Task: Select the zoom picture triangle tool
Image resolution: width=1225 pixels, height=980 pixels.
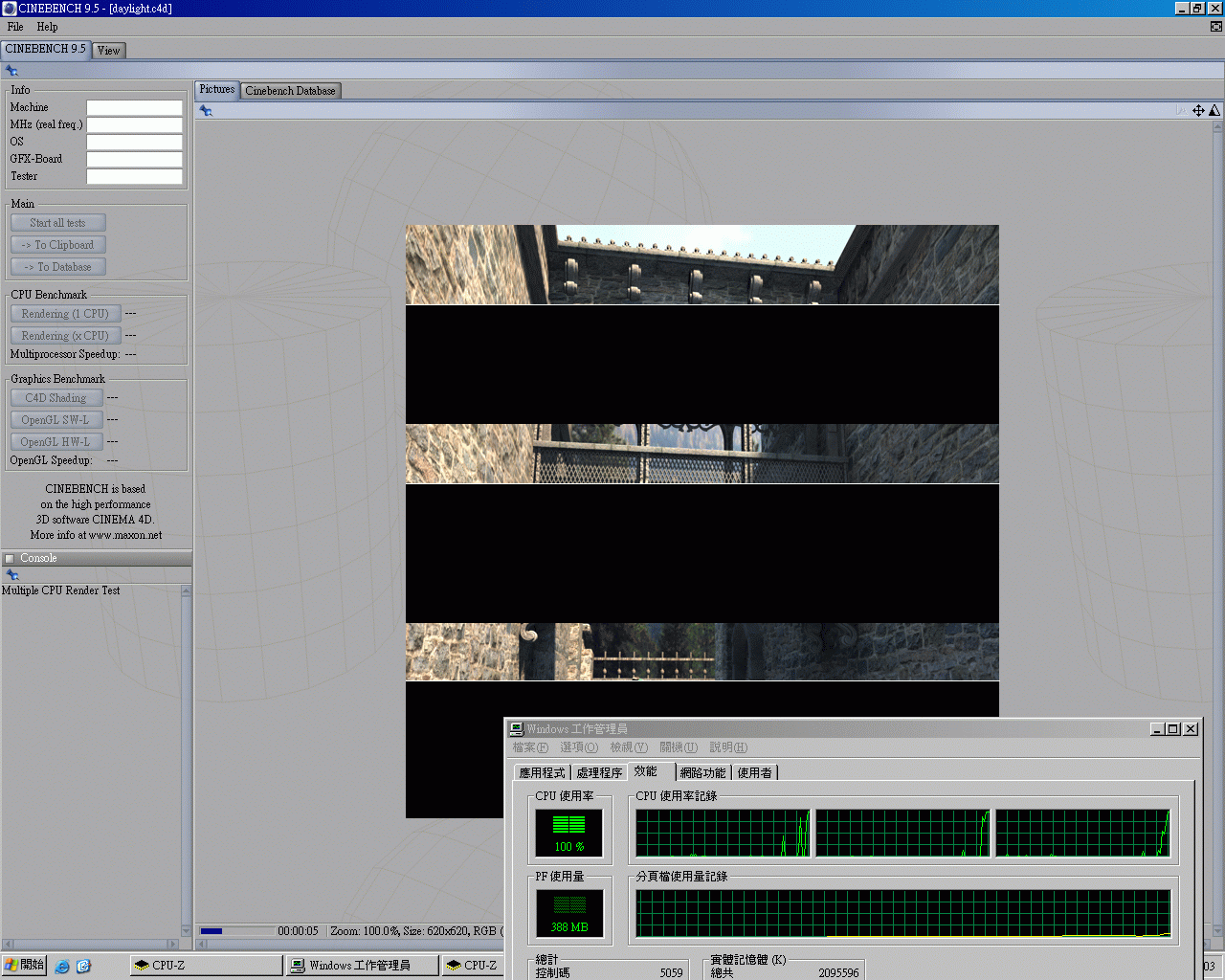Action: tap(1214, 111)
